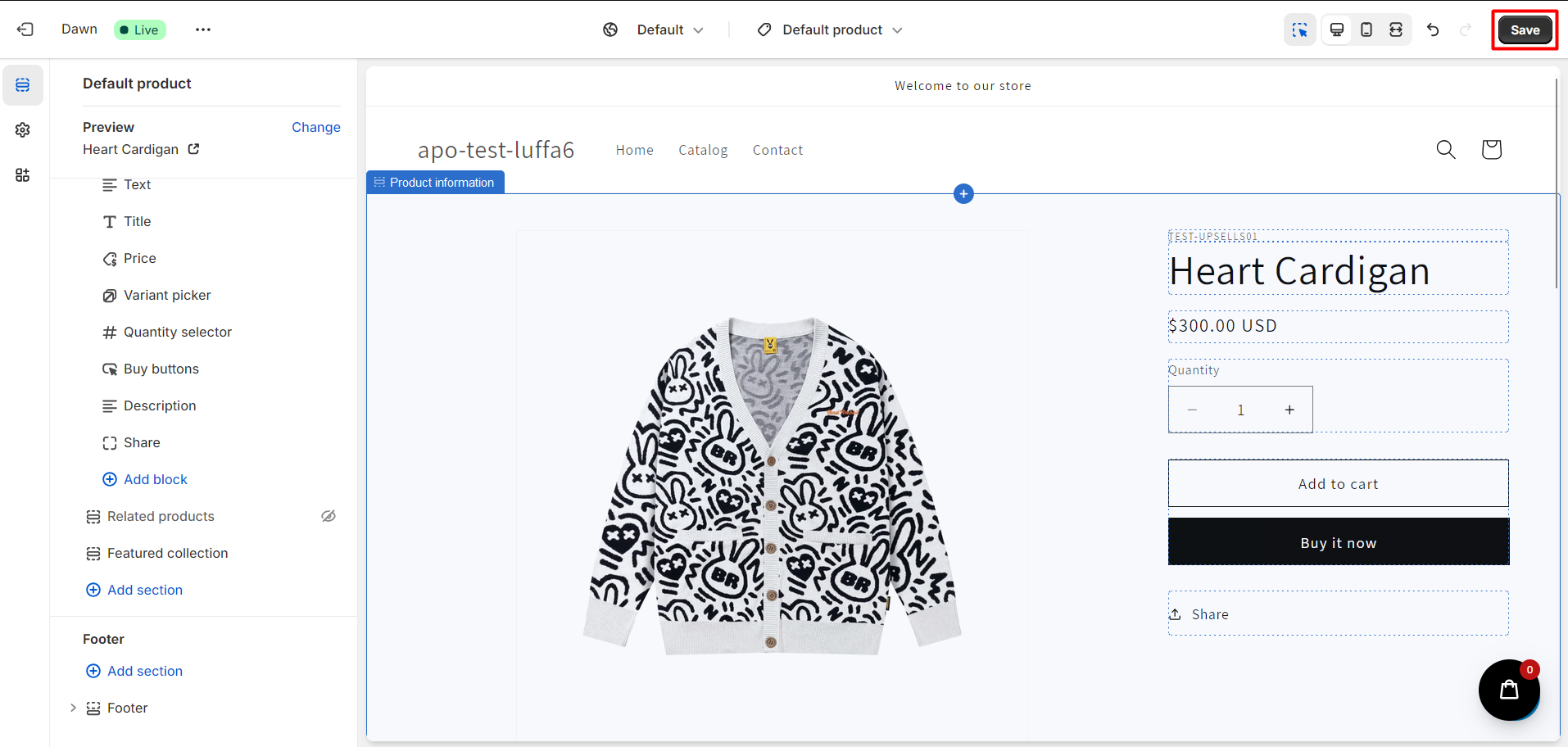Select the Buy buttons block
This screenshot has height=747, width=1568.
pos(161,369)
